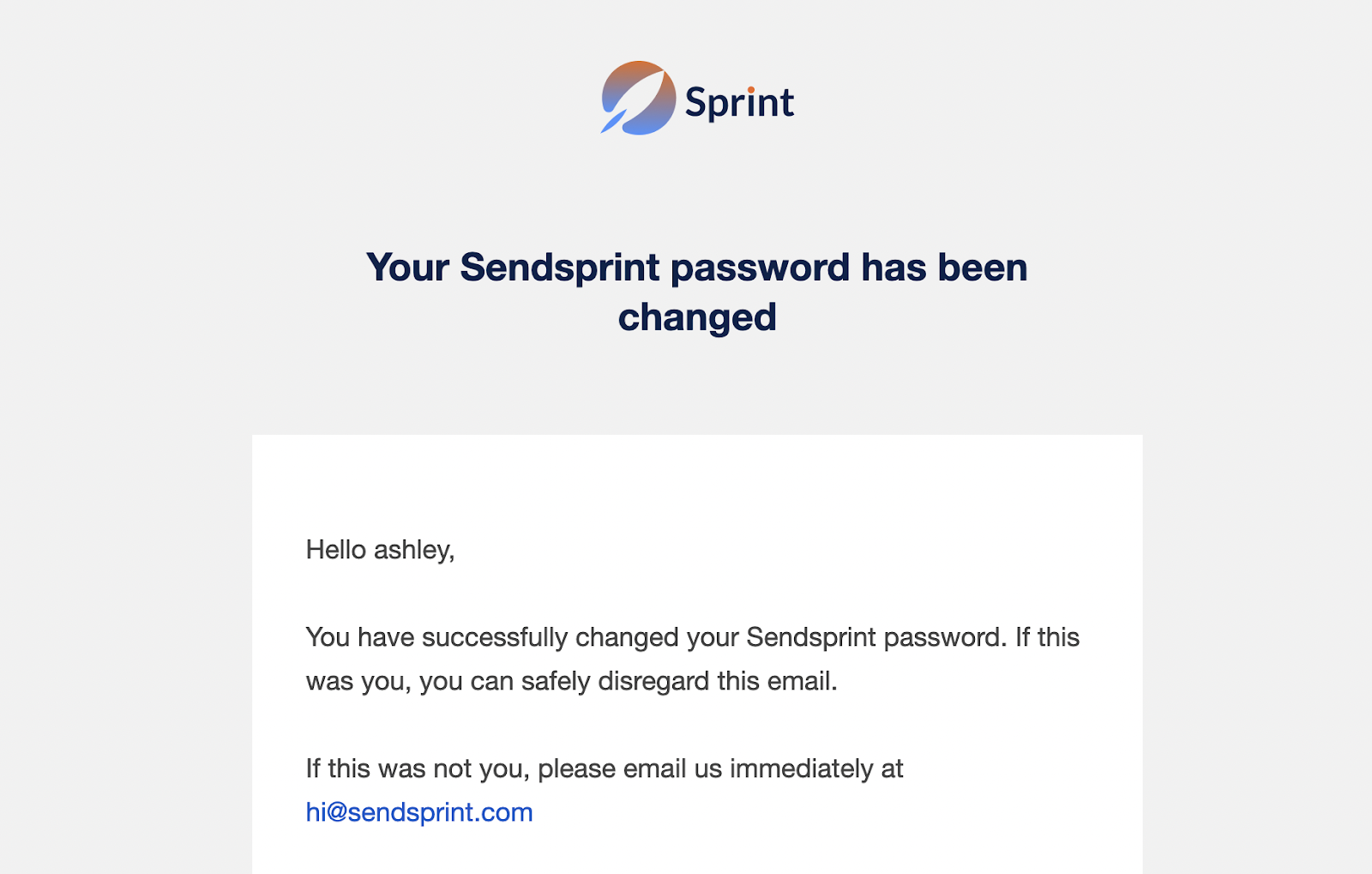Screen dimensions: 1372x874
Task: Click the word "changed" on heading's second line
Action: point(697,317)
